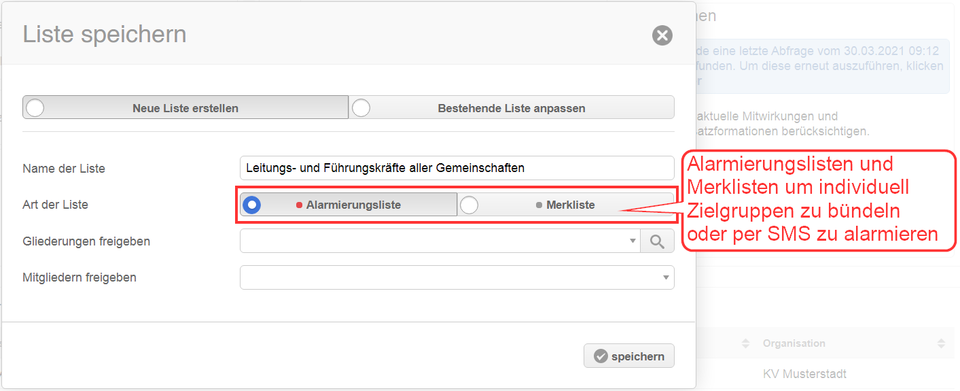The height and width of the screenshot is (391, 960).
Task: Click the Art der Liste label
Action: 55,205
